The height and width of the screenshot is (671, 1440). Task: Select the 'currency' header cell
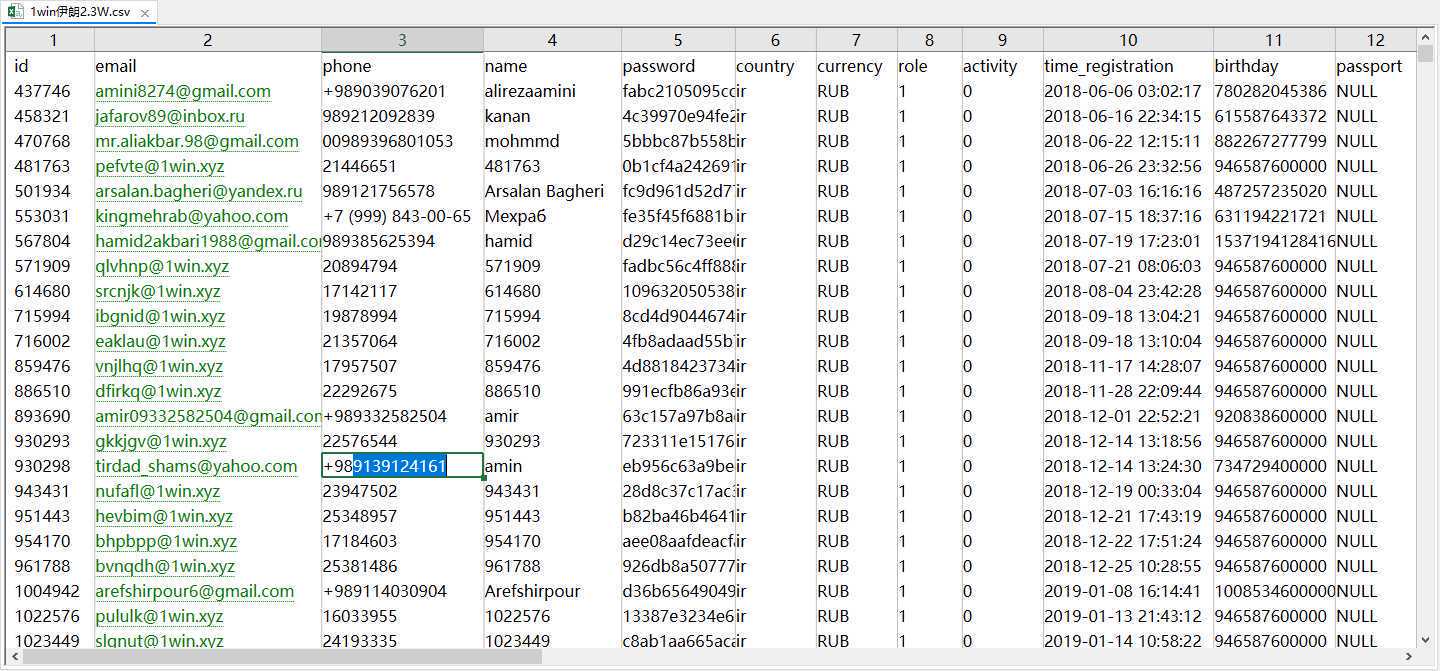856,66
